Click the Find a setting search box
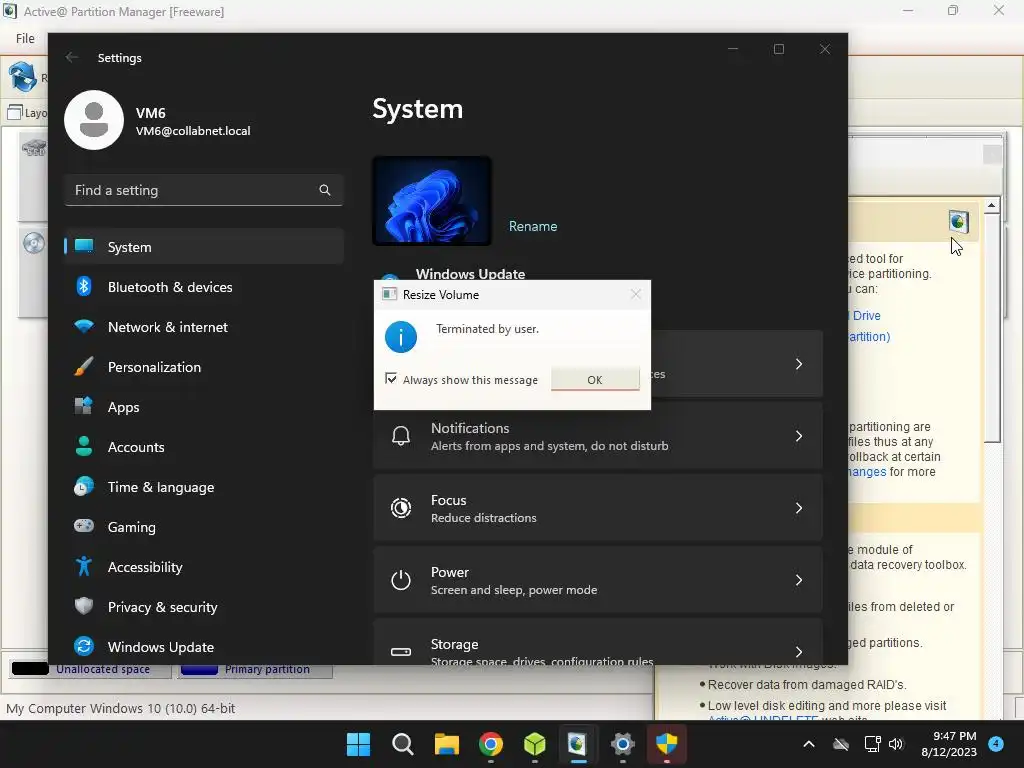This screenshot has height=768, width=1024. (204, 190)
